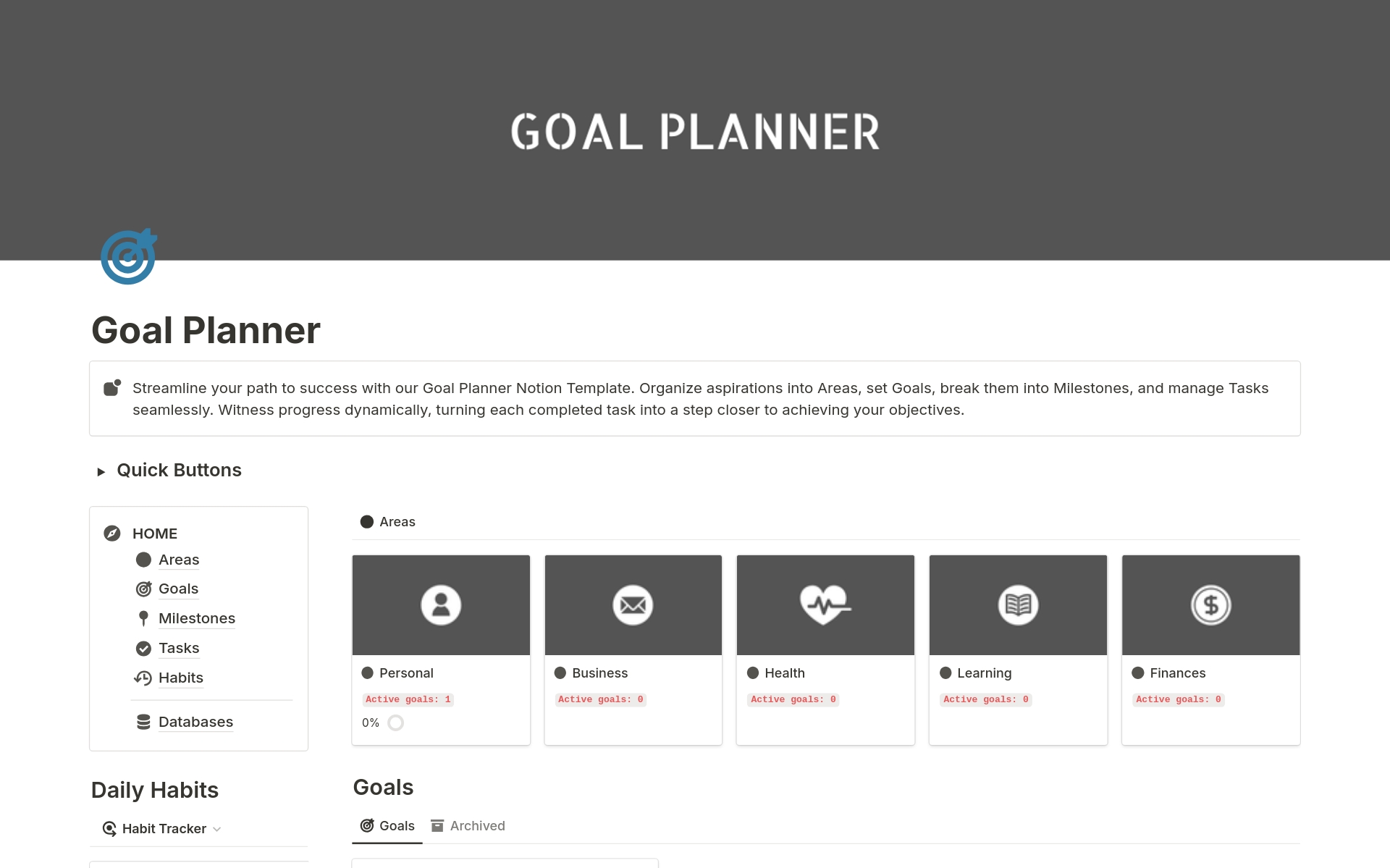The width and height of the screenshot is (1390, 868).
Task: Click the checkmark icon next to Tasks
Action: pos(143,649)
